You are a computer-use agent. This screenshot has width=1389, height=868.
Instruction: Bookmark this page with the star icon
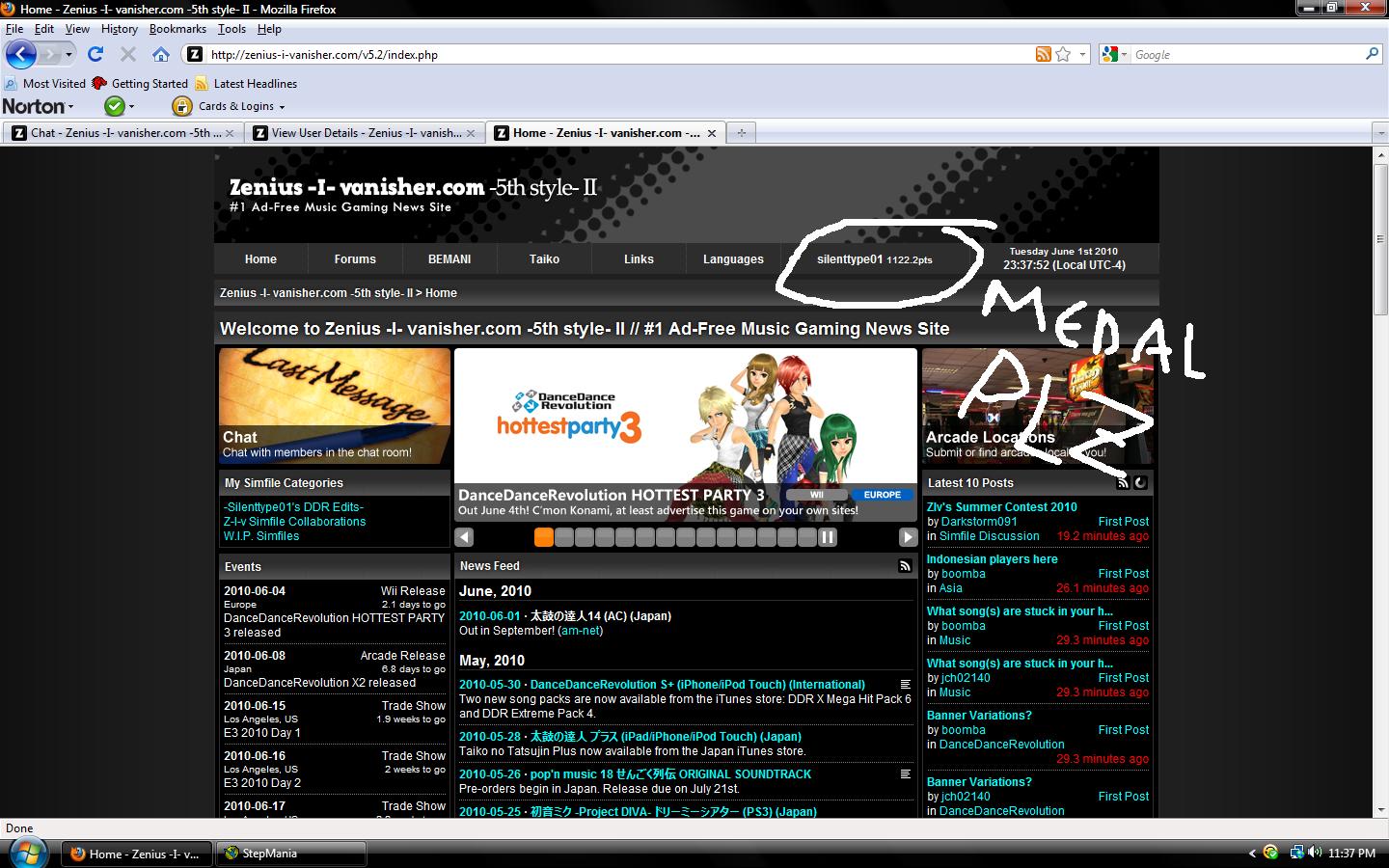[x=1063, y=54]
